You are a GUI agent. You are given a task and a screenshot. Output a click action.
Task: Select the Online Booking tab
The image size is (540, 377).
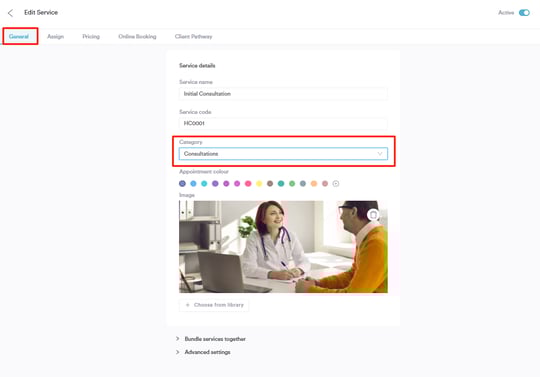pos(137,36)
